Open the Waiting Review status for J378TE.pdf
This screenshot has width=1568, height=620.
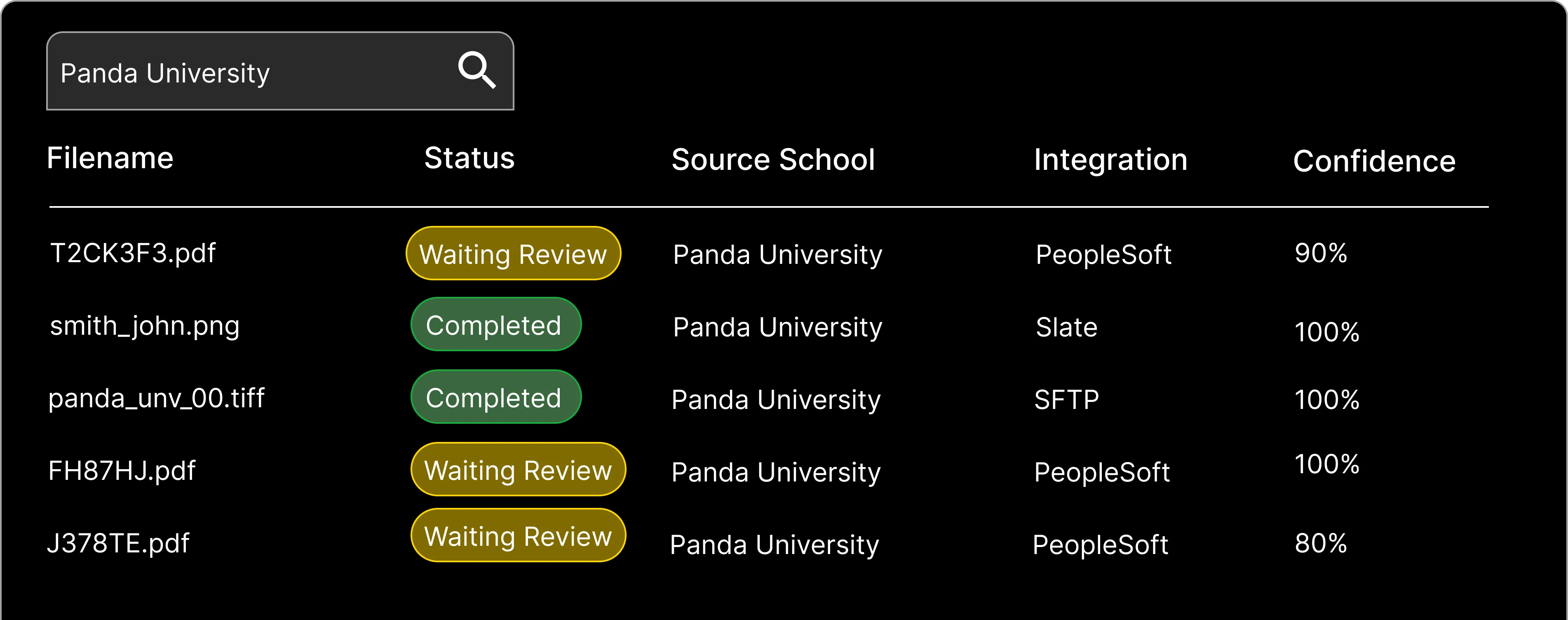point(518,535)
